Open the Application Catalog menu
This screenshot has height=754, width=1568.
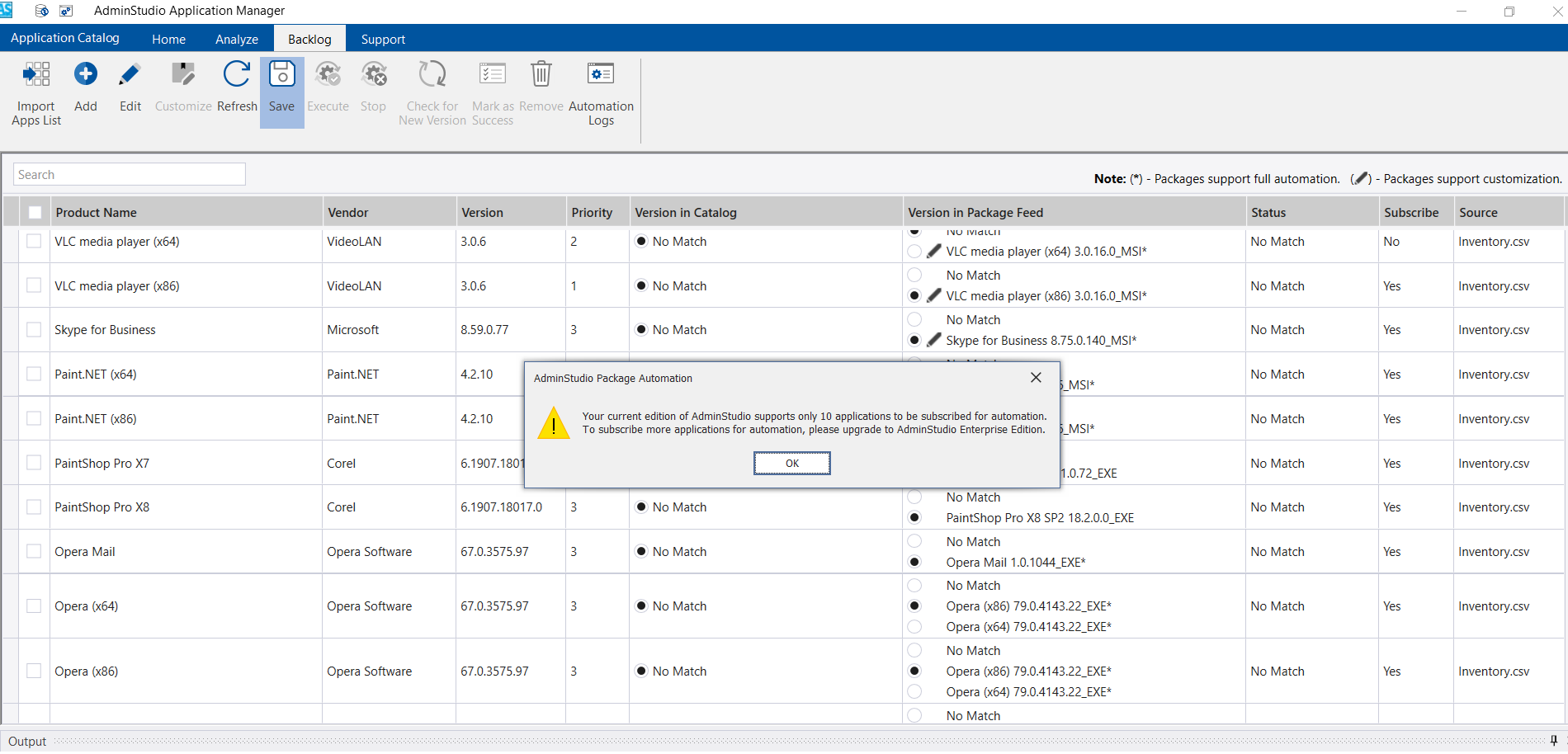(65, 38)
